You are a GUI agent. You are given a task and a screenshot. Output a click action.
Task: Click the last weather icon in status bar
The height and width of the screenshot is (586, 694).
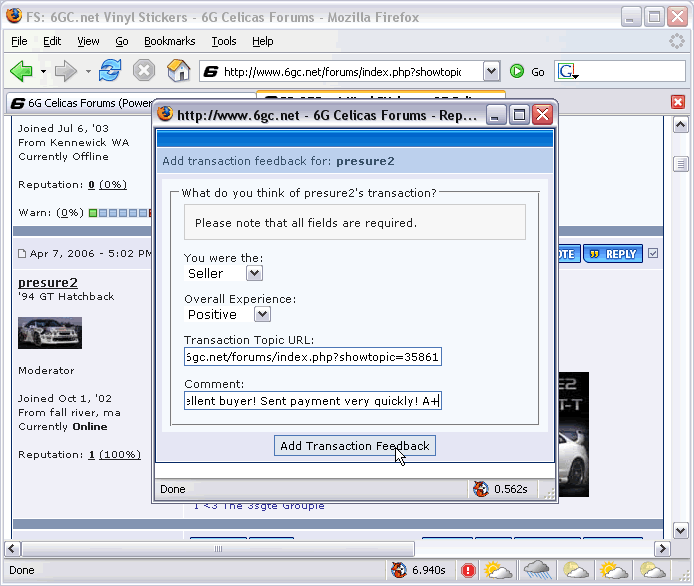click(652, 570)
